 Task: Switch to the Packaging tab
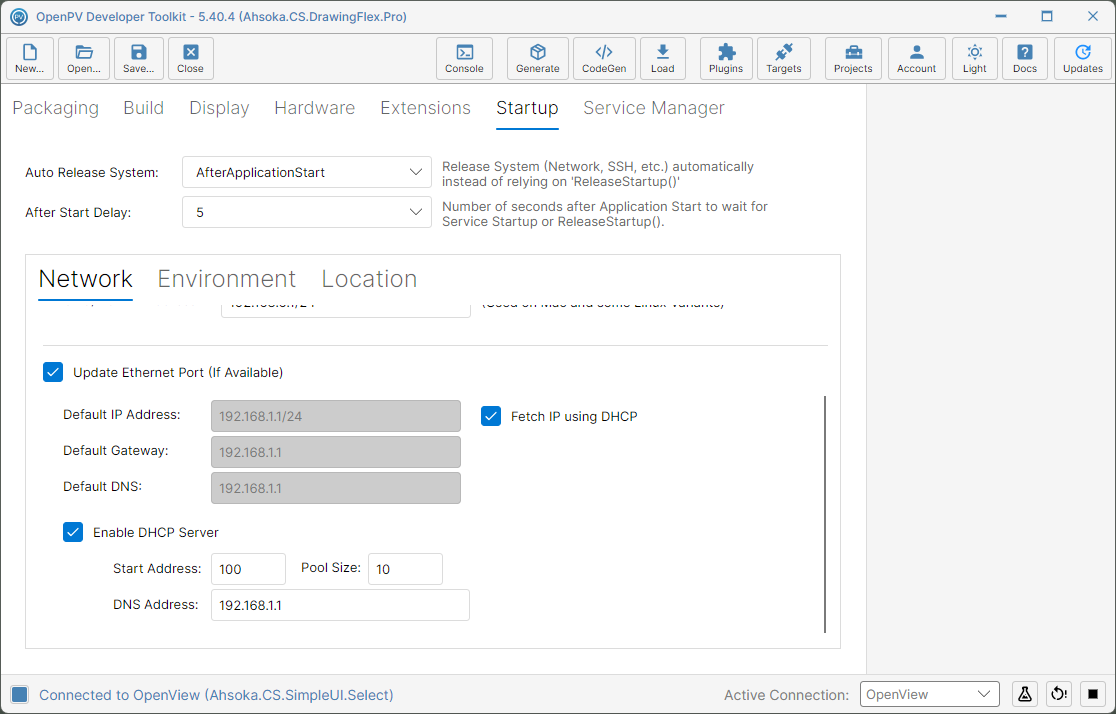click(x=56, y=108)
